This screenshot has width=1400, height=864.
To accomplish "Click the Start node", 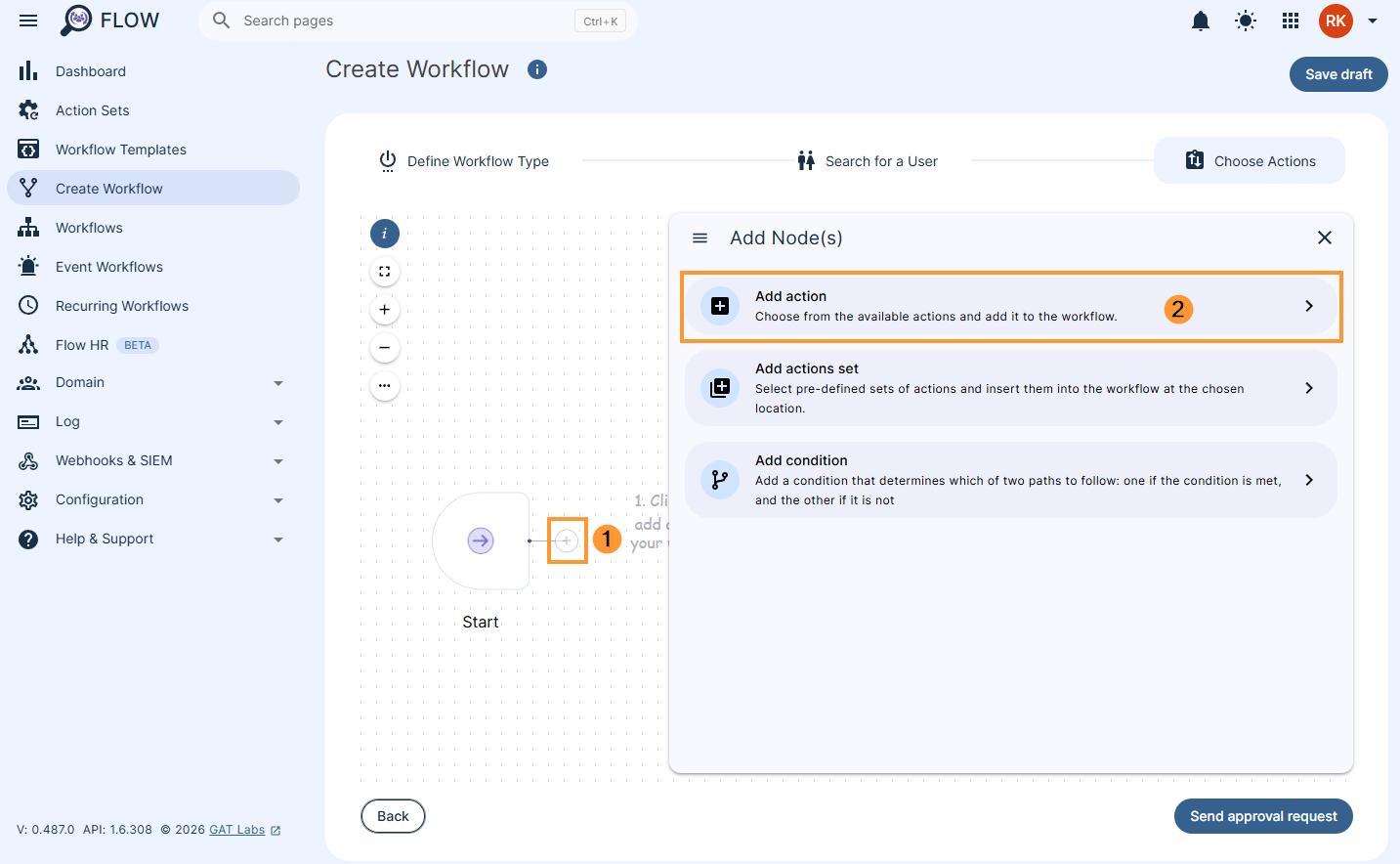I will pyautogui.click(x=481, y=540).
